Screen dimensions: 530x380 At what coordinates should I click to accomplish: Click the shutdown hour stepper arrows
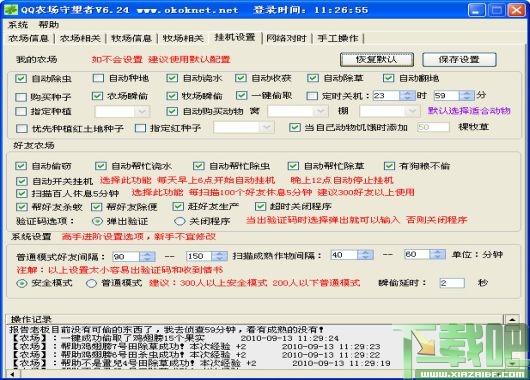[407, 96]
